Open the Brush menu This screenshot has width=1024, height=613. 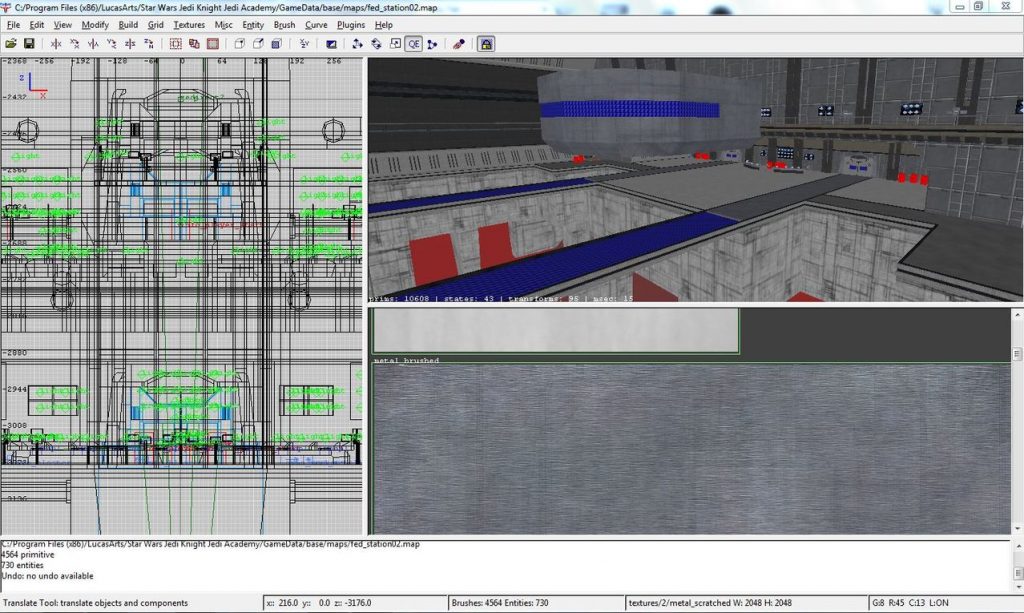[x=284, y=25]
